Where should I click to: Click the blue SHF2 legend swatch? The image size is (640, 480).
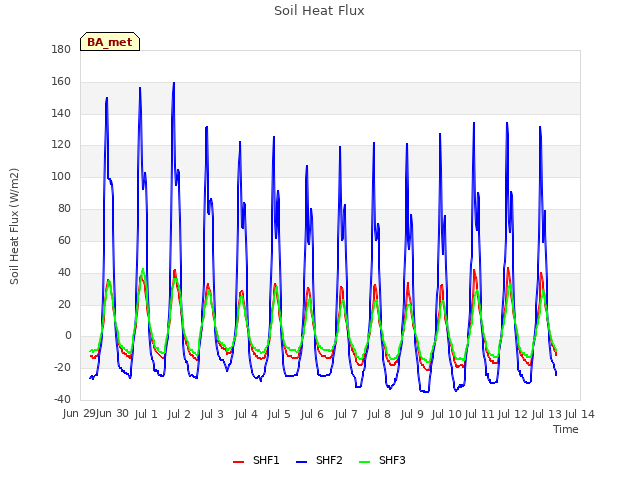(301, 462)
